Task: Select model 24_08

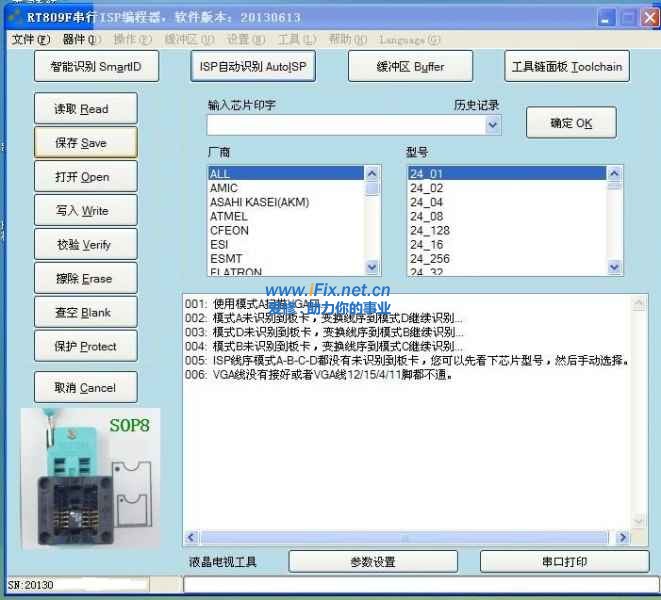Action: click(507, 216)
